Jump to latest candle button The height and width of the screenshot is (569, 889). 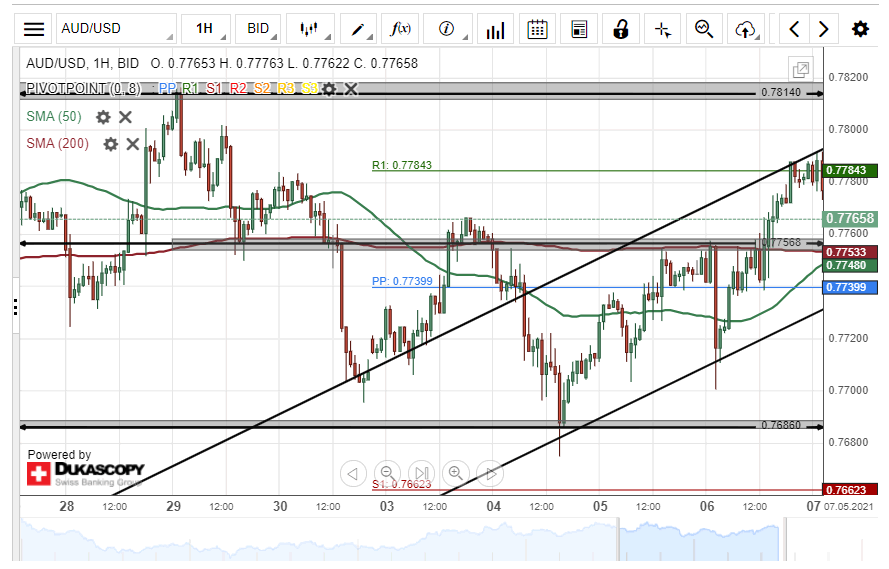click(421, 473)
